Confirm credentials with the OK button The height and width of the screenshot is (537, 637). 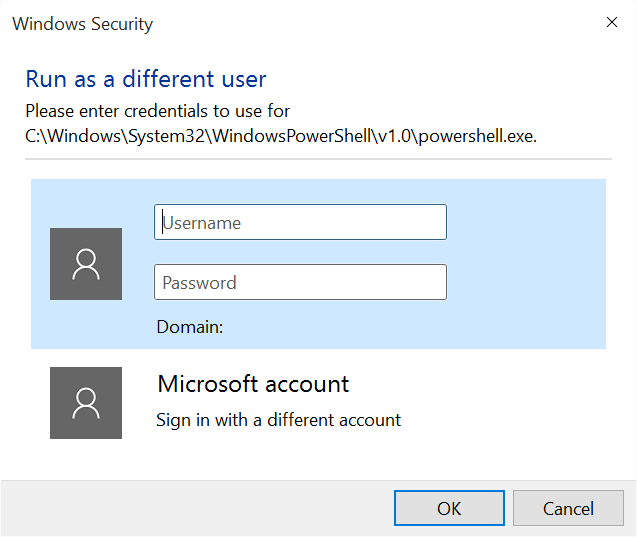tap(449, 508)
